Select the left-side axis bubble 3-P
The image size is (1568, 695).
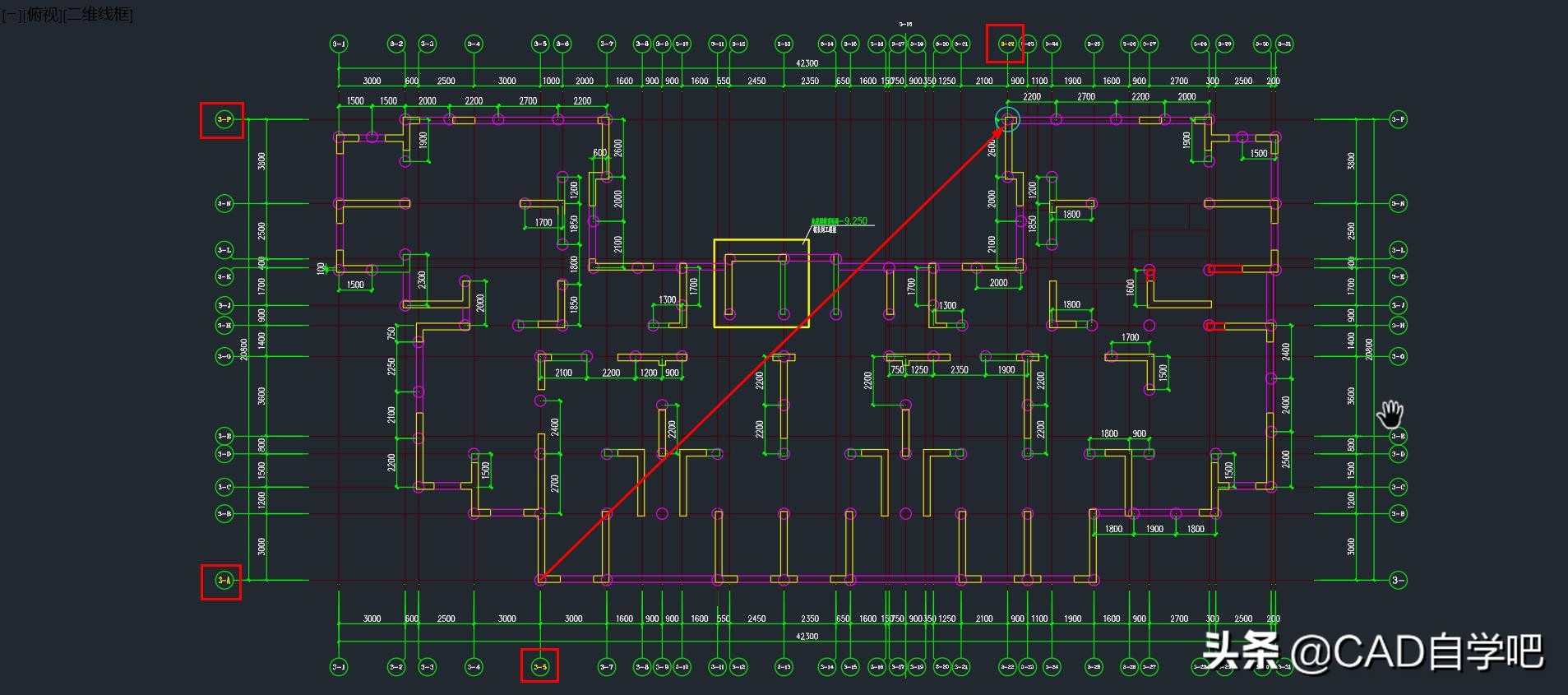tap(224, 119)
